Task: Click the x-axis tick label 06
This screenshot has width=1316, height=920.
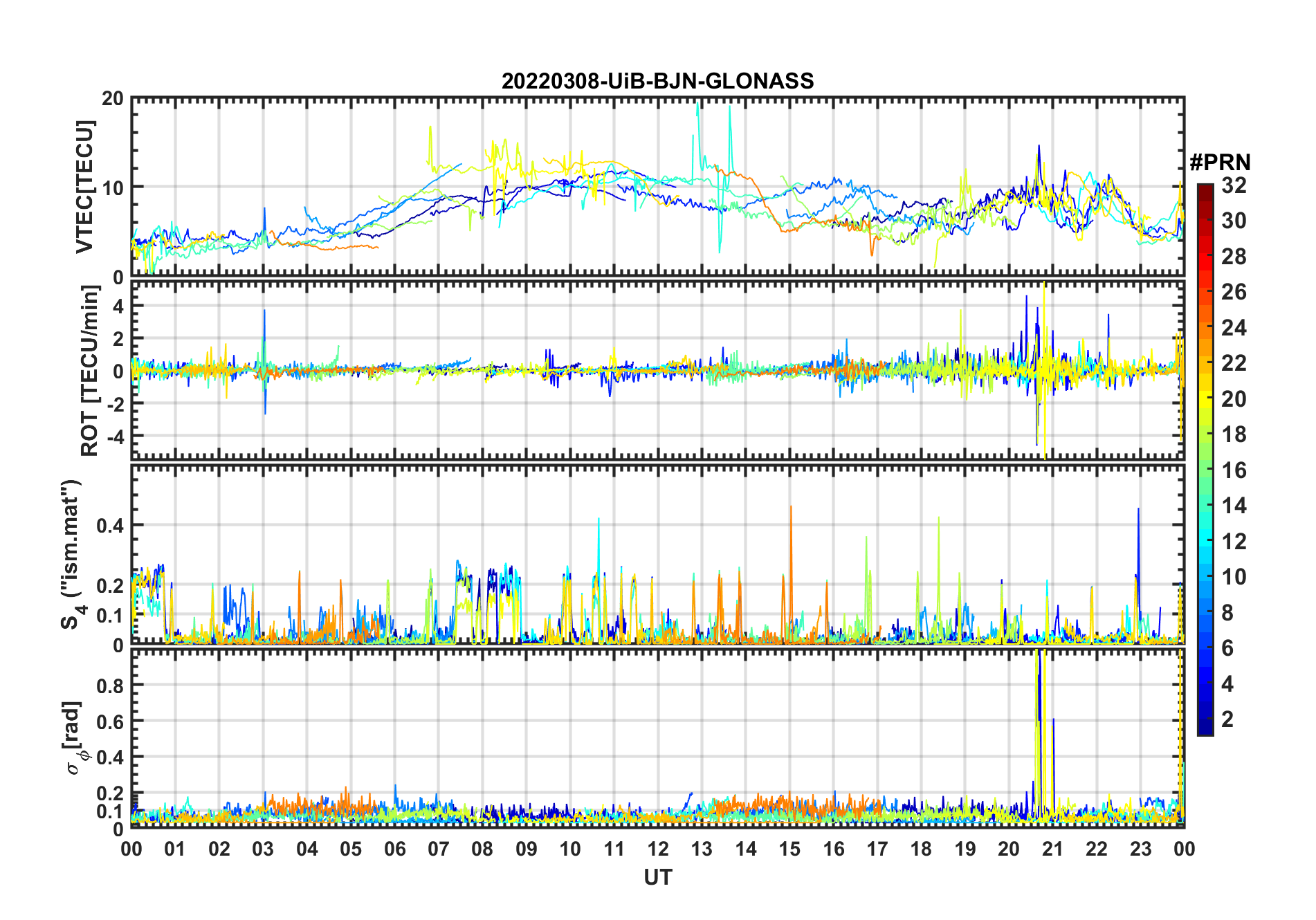Action: point(394,849)
